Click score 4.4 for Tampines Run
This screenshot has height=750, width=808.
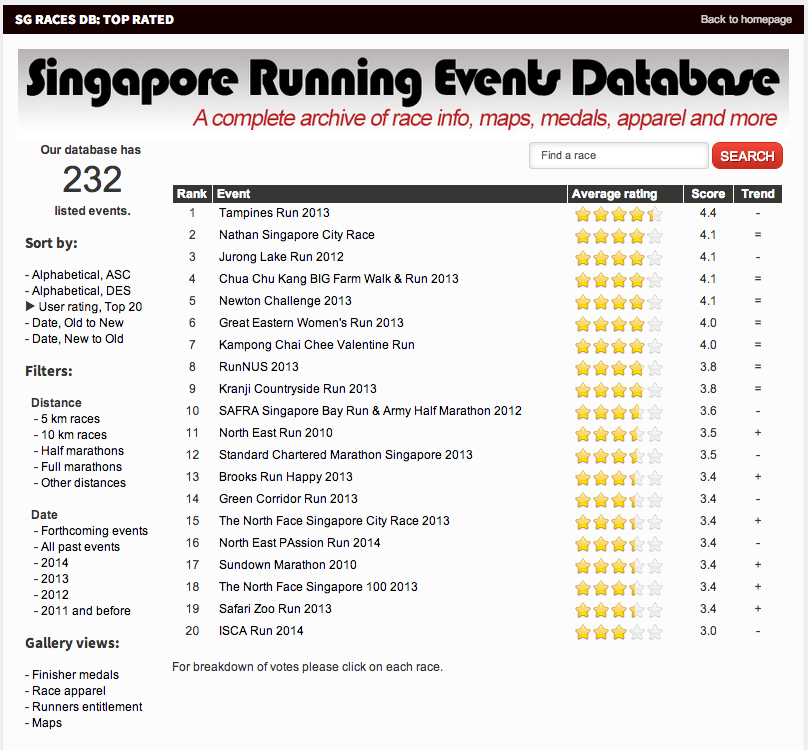click(708, 213)
